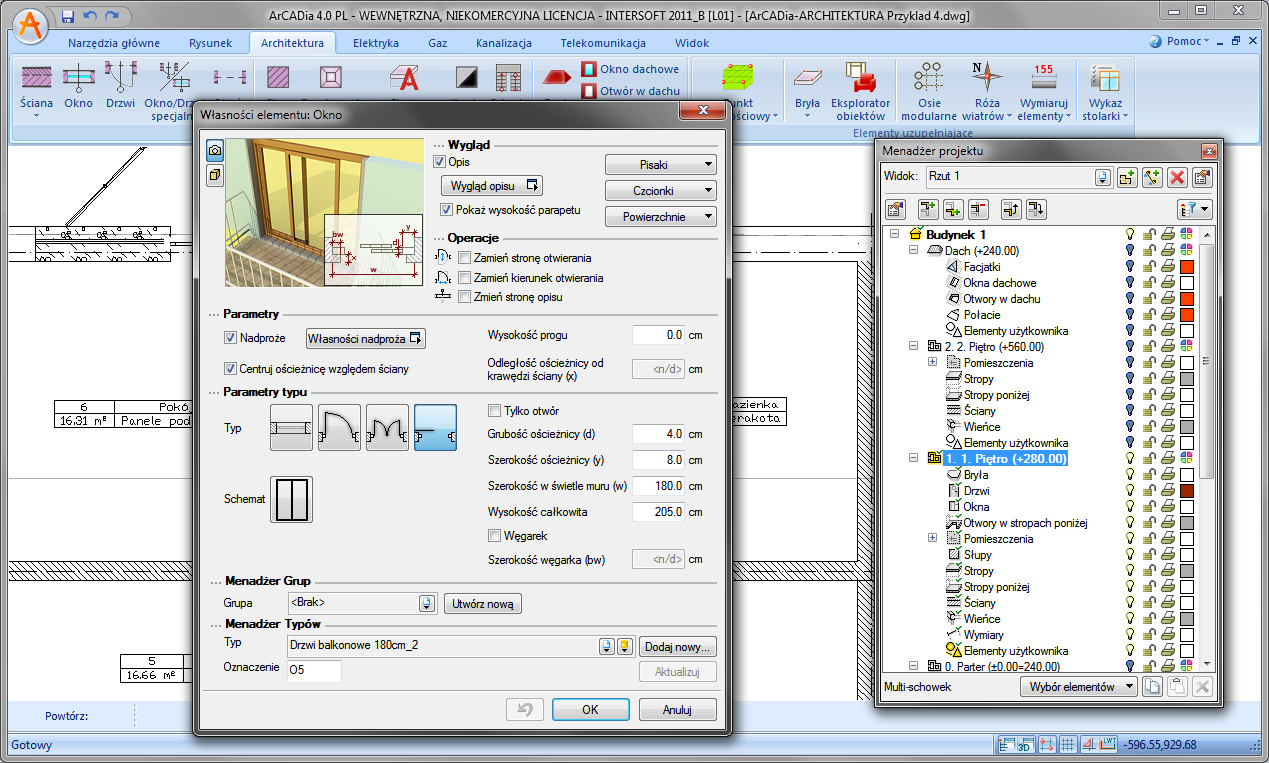The image size is (1269, 763).
Task: Enable the Tylko otwór checkbox
Action: 494,411
